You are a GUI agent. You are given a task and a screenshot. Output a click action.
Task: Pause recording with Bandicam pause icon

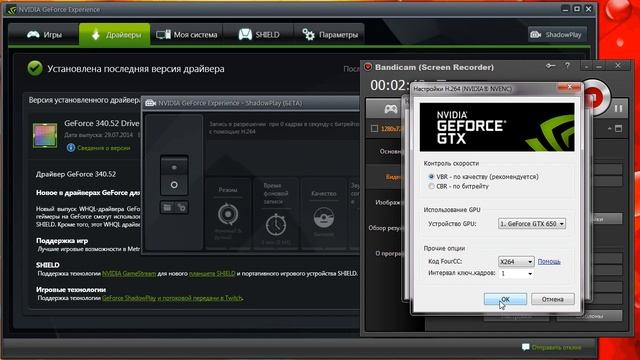[x=618, y=109]
